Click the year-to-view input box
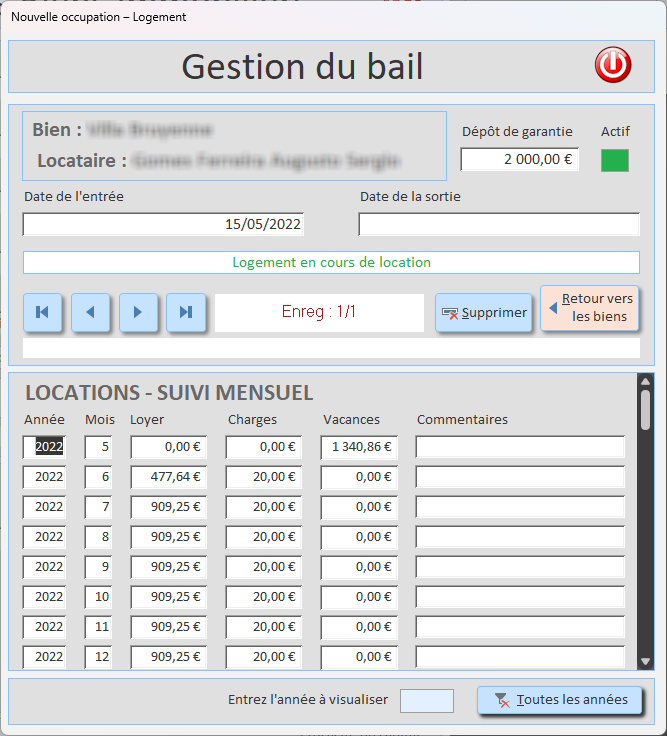Image resolution: width=667 pixels, height=736 pixels. [x=426, y=700]
